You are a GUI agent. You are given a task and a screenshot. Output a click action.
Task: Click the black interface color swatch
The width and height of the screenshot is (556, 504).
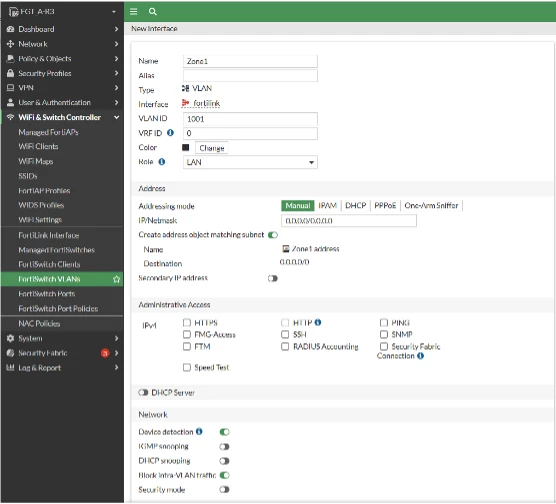[x=185, y=148]
